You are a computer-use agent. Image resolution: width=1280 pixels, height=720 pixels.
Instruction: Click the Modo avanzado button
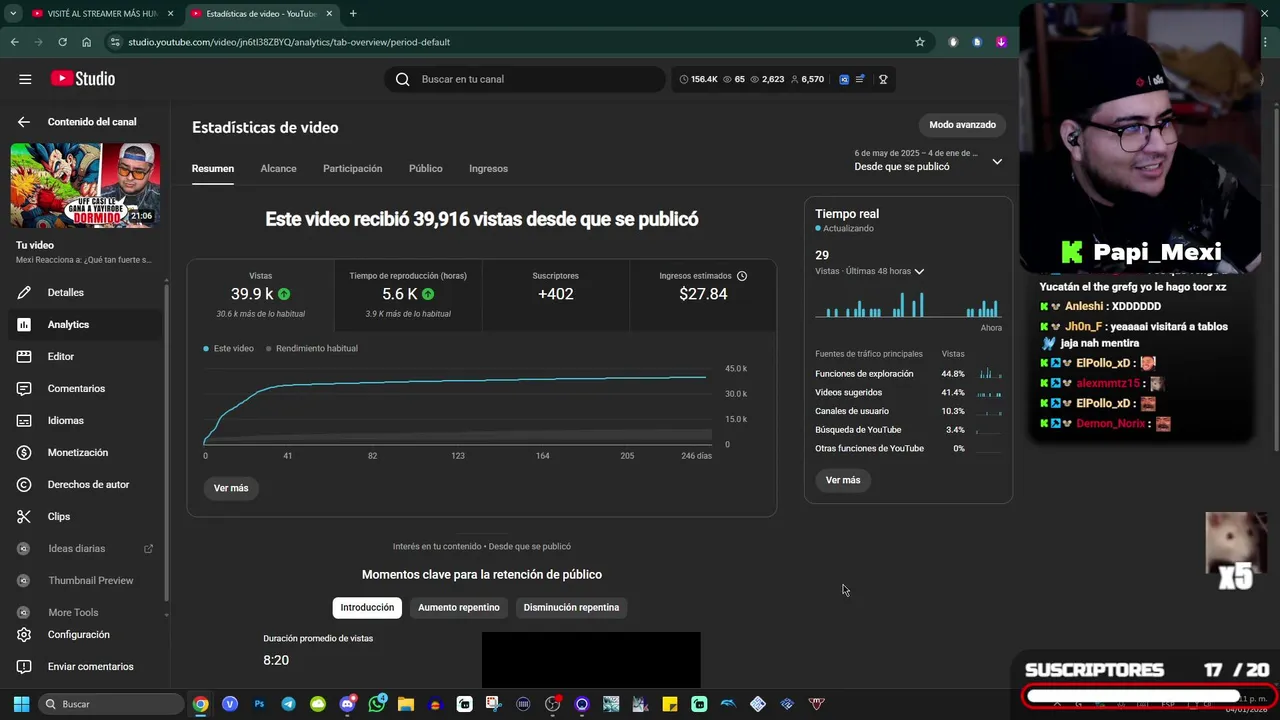pos(962,125)
